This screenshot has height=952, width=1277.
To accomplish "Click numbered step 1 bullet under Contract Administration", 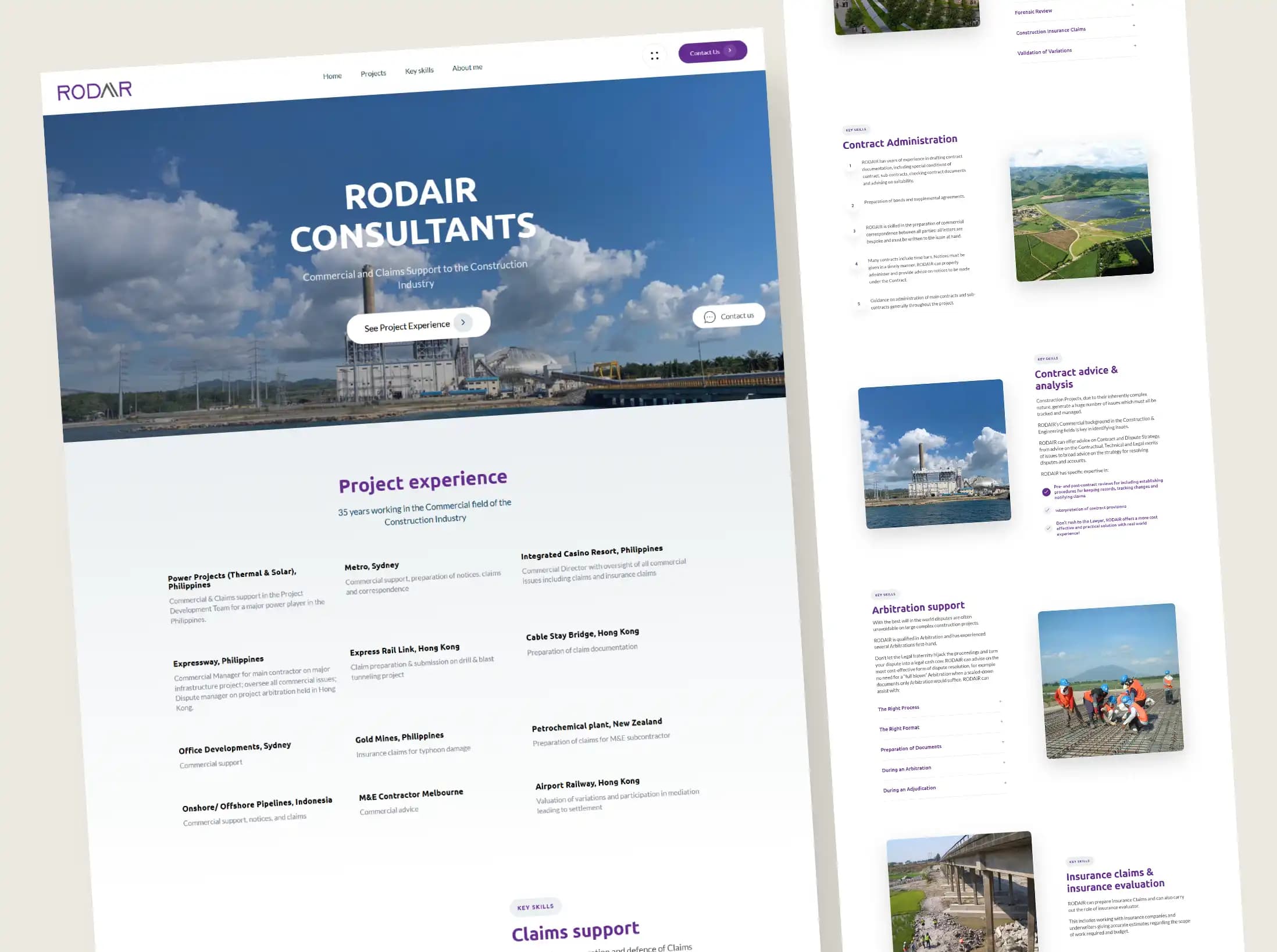I will tap(850, 166).
